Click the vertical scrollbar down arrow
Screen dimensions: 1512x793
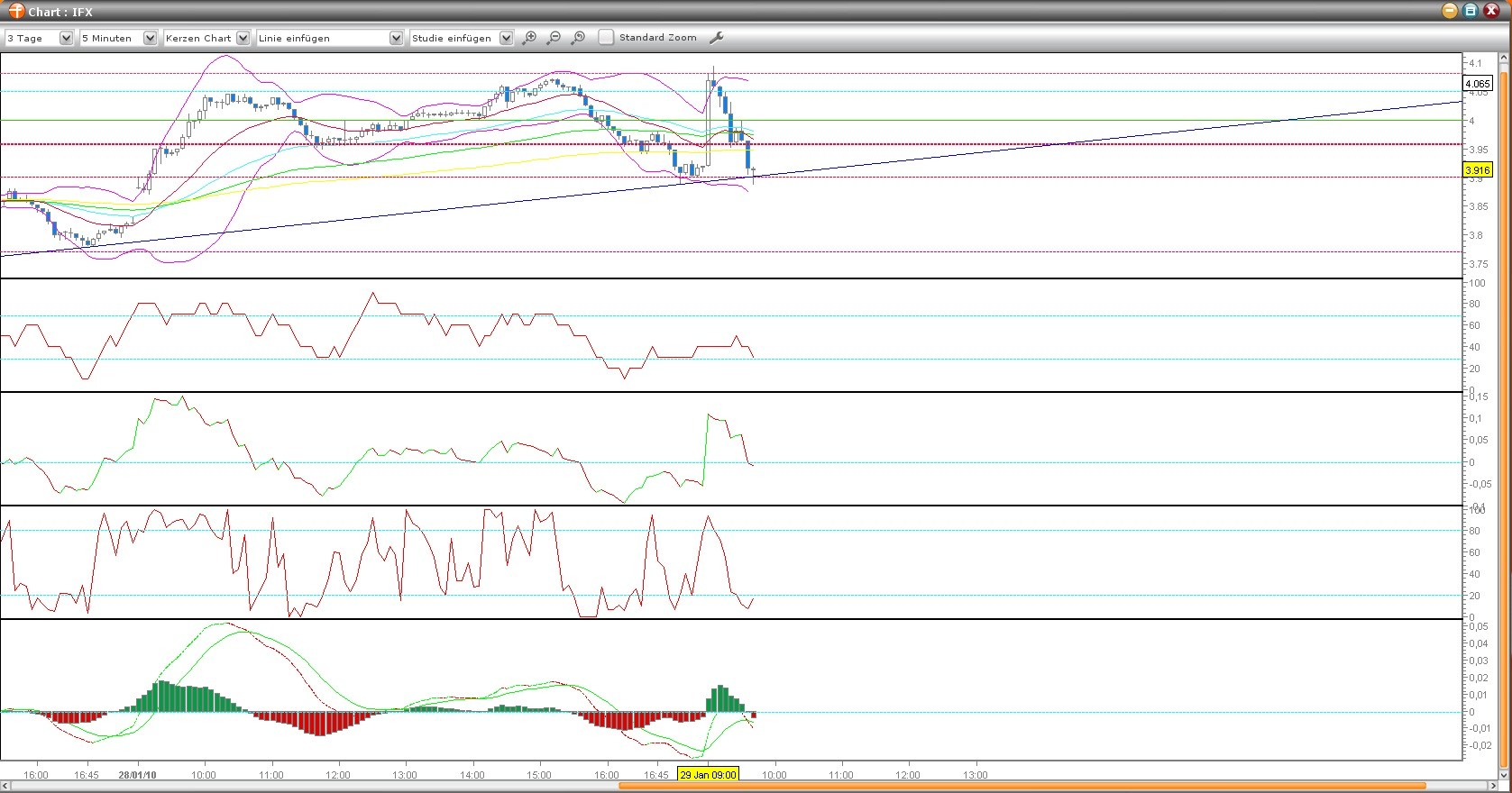pyautogui.click(x=1503, y=773)
